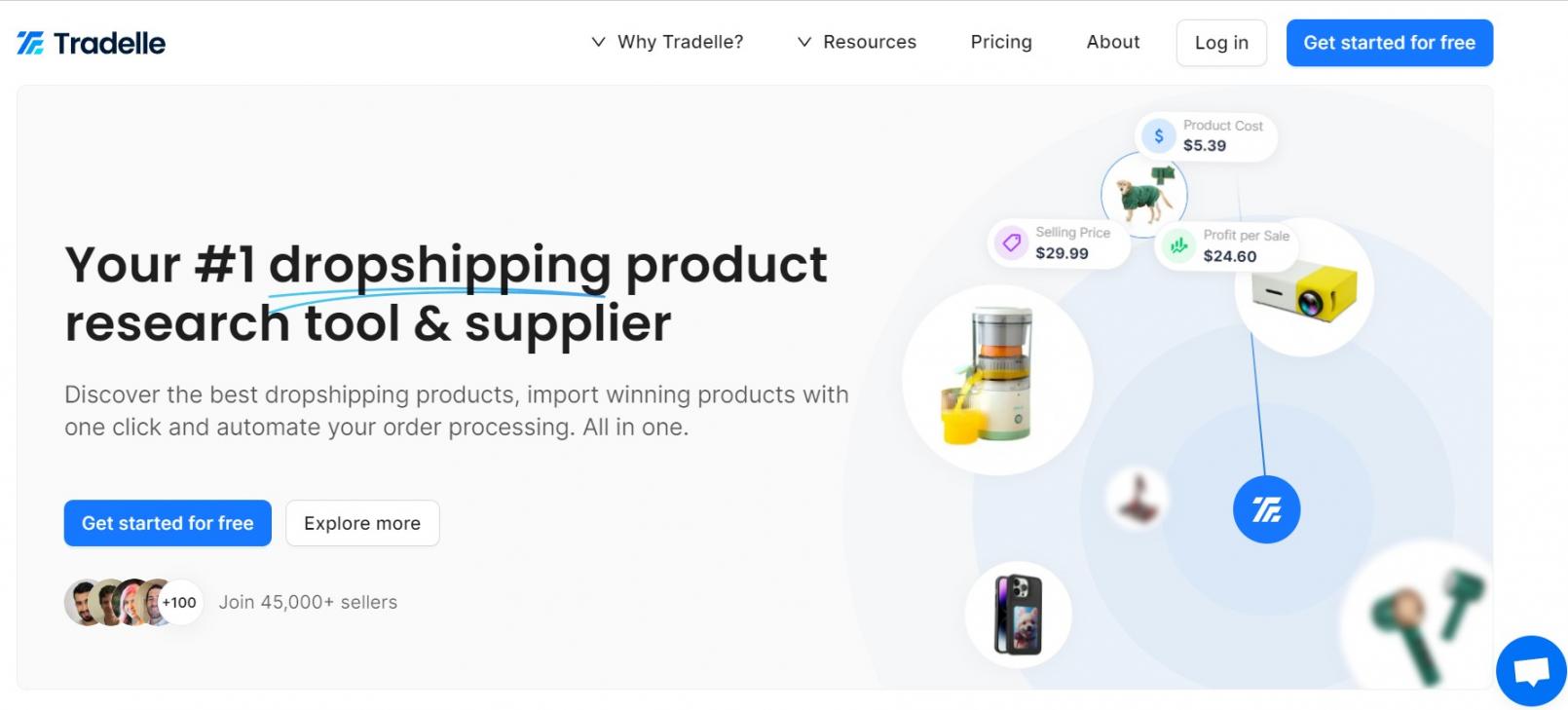Click the phone case product image
This screenshot has height=710, width=1568.
[x=1018, y=615]
